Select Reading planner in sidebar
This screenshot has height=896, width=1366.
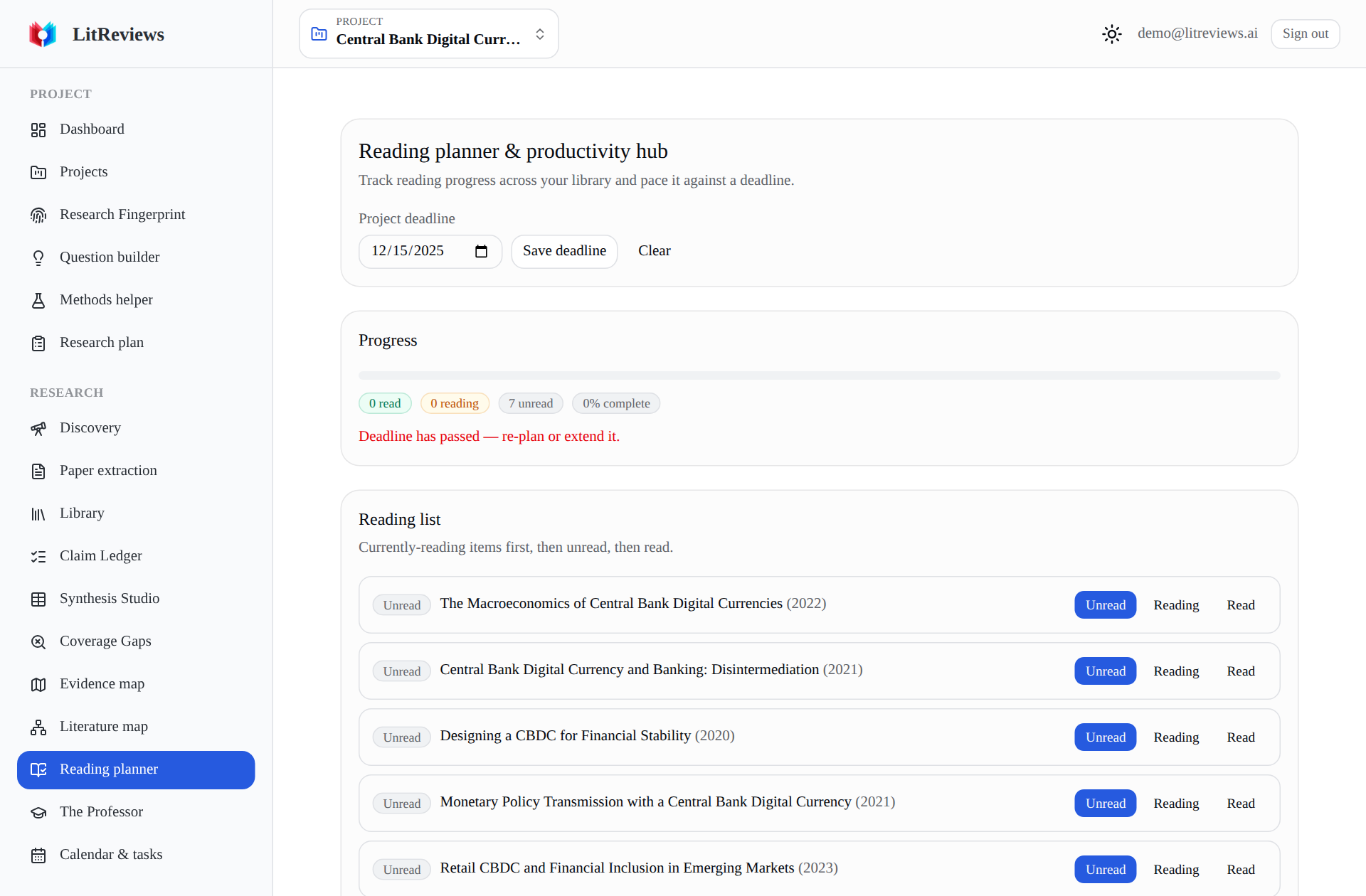point(136,769)
